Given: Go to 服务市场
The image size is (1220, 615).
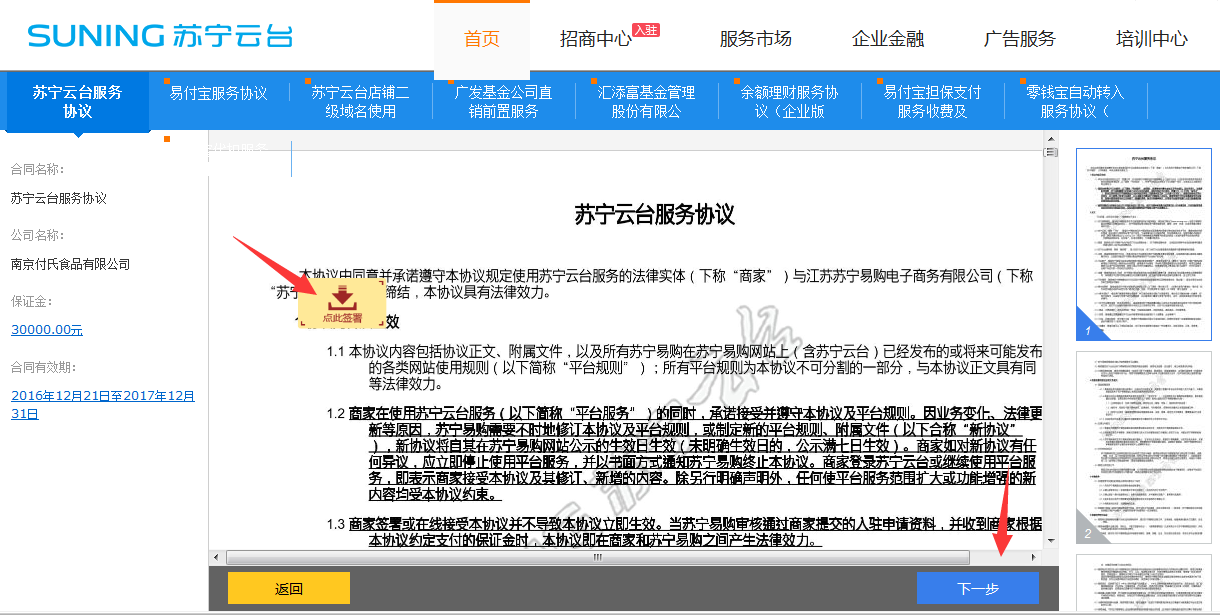Looking at the screenshot, I should pyautogui.click(x=756, y=39).
